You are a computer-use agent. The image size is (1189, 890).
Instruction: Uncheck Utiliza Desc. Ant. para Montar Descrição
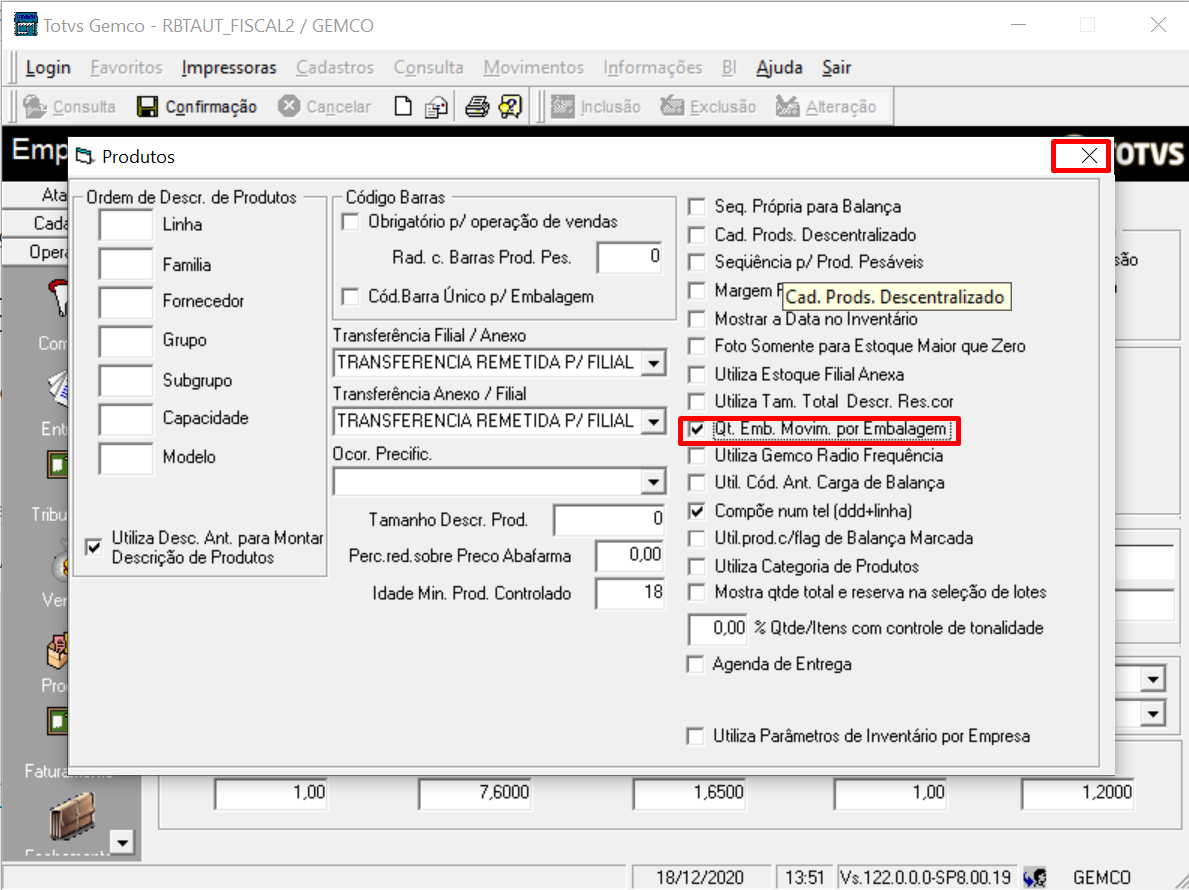tap(94, 547)
